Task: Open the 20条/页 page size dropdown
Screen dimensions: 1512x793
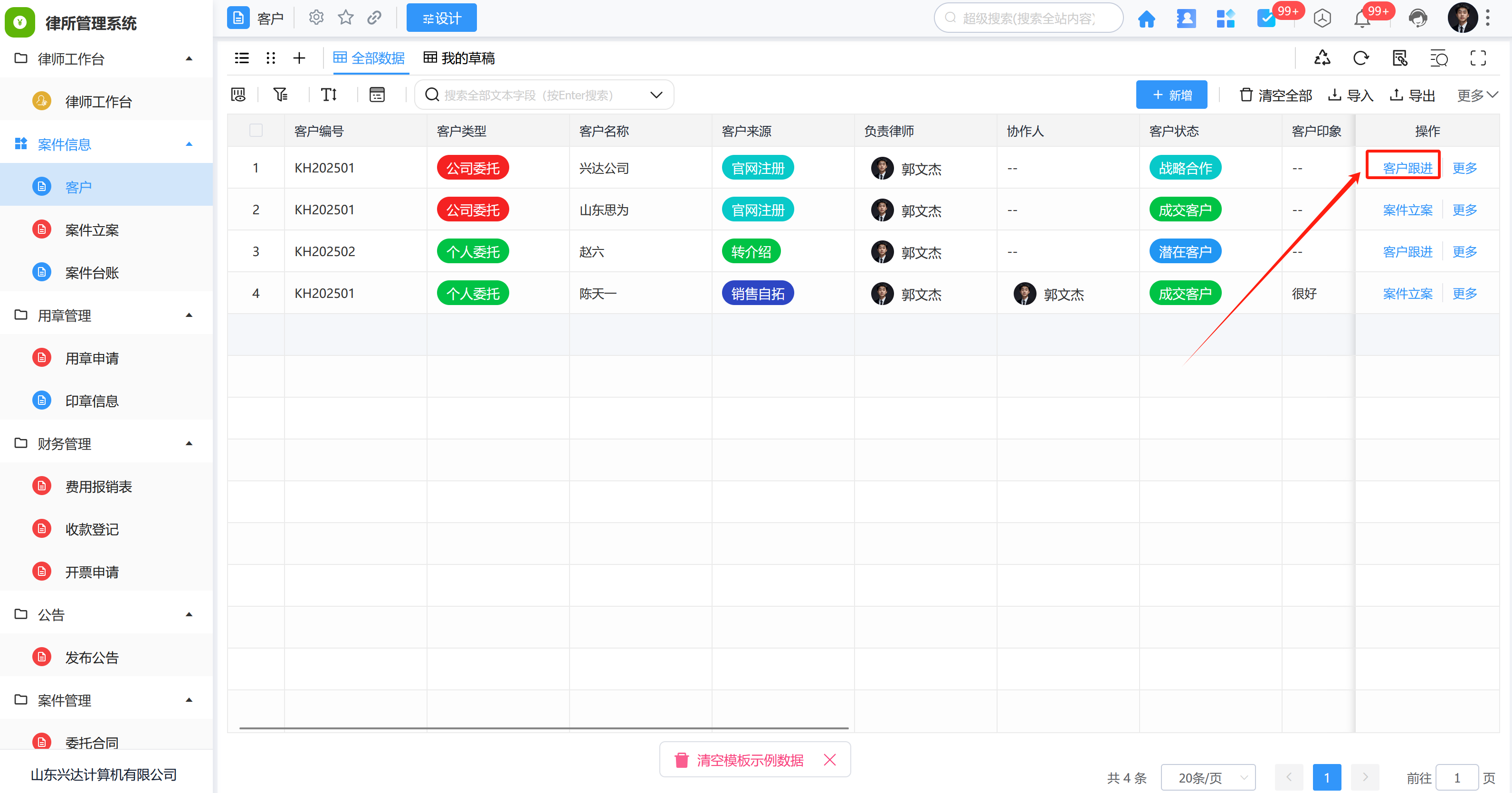Action: coord(1208,777)
